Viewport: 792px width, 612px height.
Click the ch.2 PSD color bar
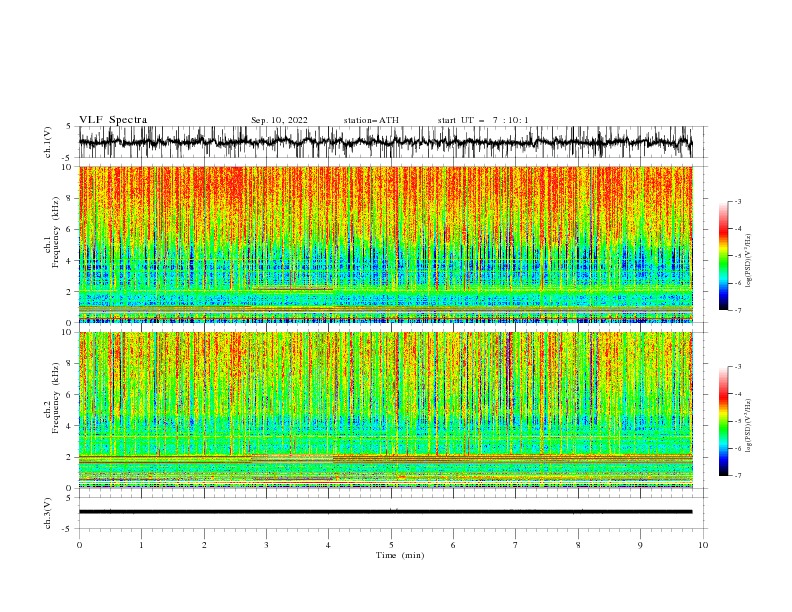coord(724,421)
